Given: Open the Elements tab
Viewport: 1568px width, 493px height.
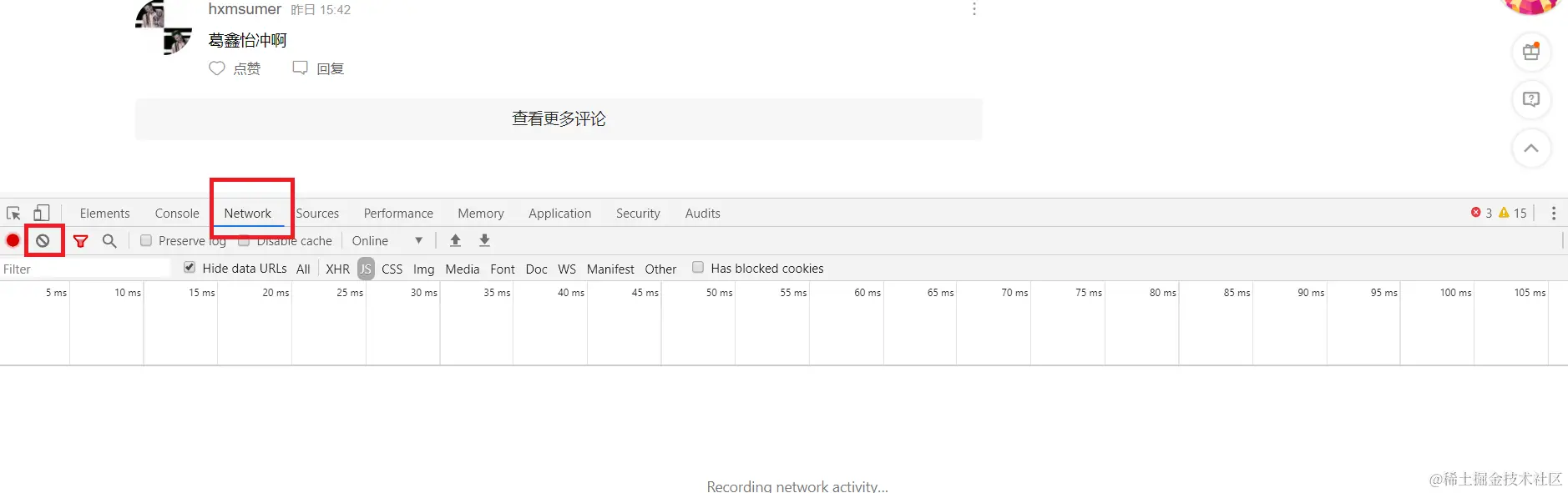Looking at the screenshot, I should click(x=104, y=214).
